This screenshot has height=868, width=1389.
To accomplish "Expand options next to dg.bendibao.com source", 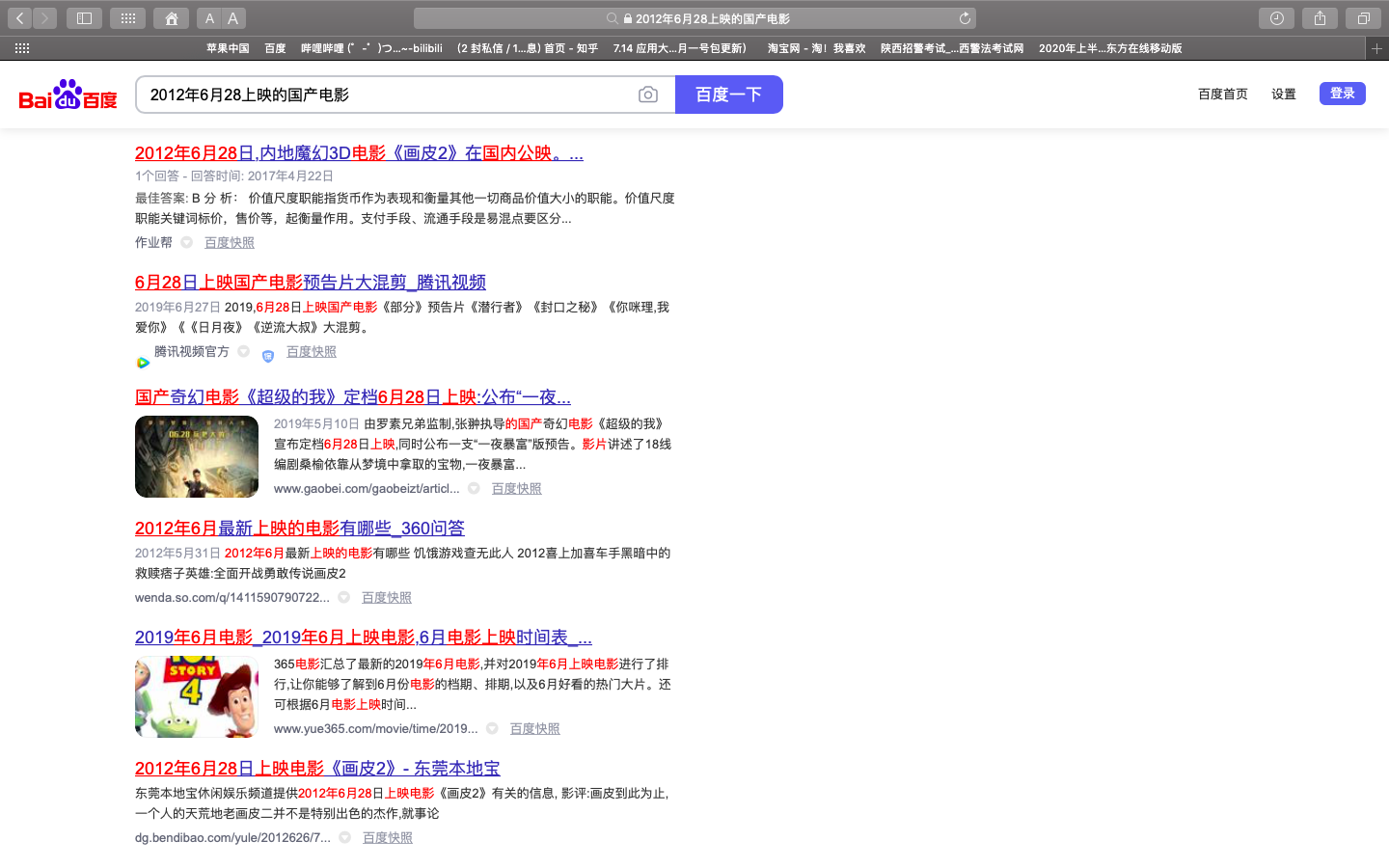I will coord(344,837).
